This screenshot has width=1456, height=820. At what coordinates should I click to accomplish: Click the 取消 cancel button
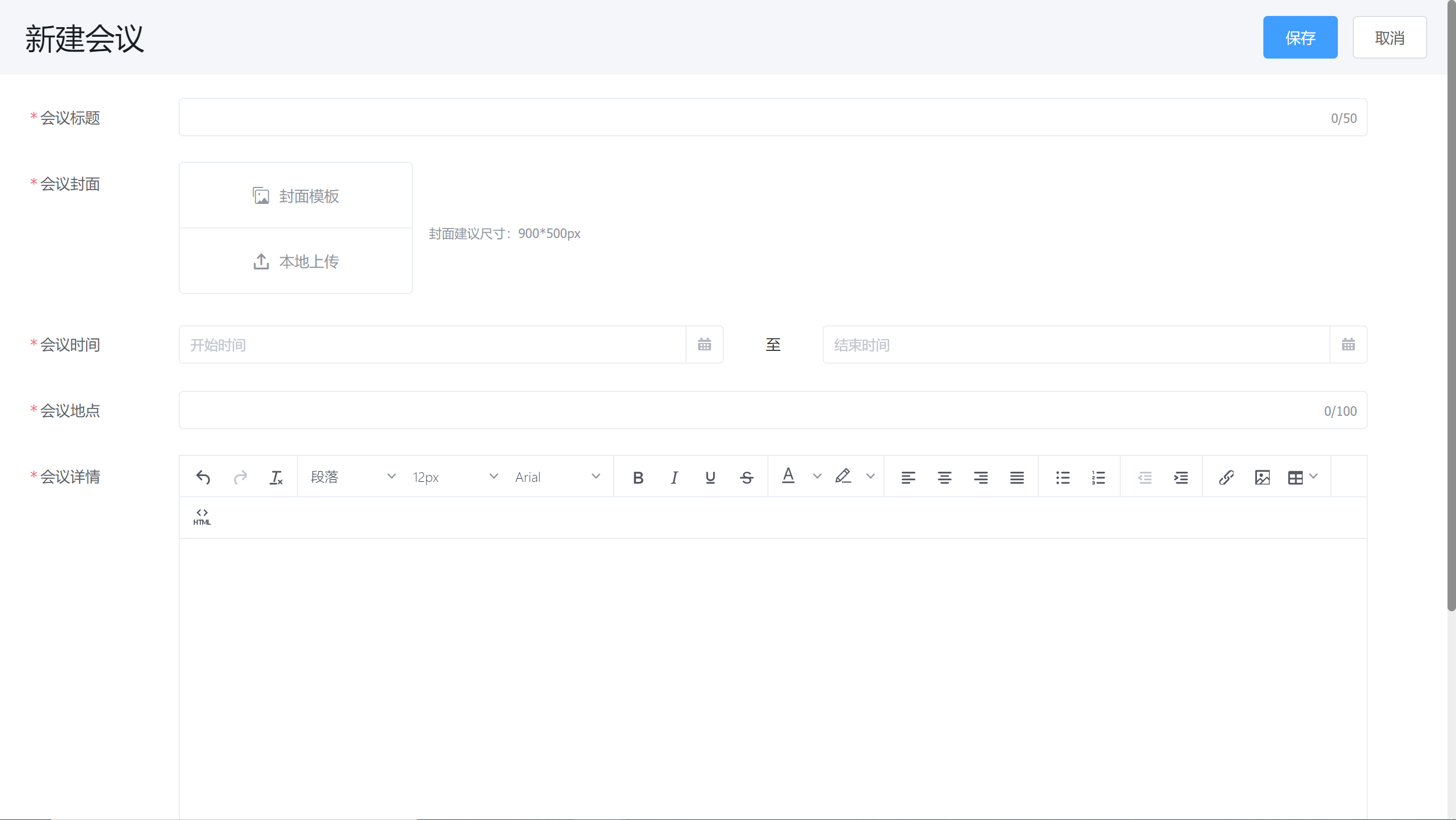coord(1390,37)
